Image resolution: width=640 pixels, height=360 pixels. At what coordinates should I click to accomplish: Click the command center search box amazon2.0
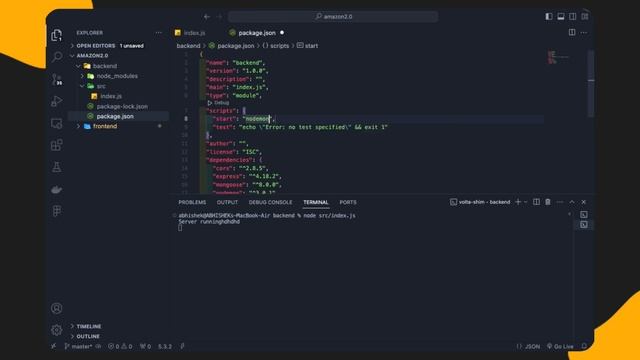click(333, 17)
